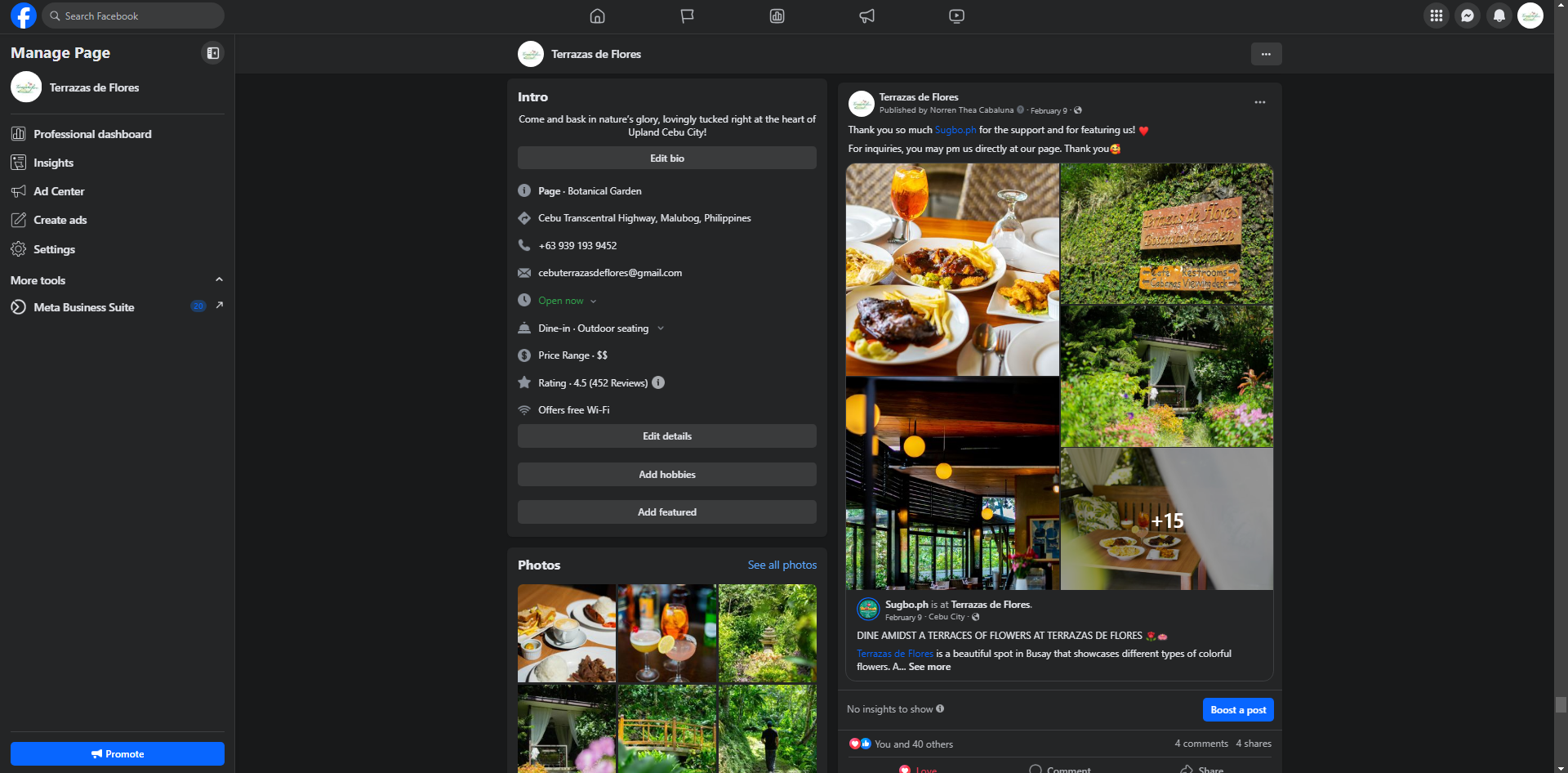Open the garden stone lantern photo thumbnail

tap(768, 633)
